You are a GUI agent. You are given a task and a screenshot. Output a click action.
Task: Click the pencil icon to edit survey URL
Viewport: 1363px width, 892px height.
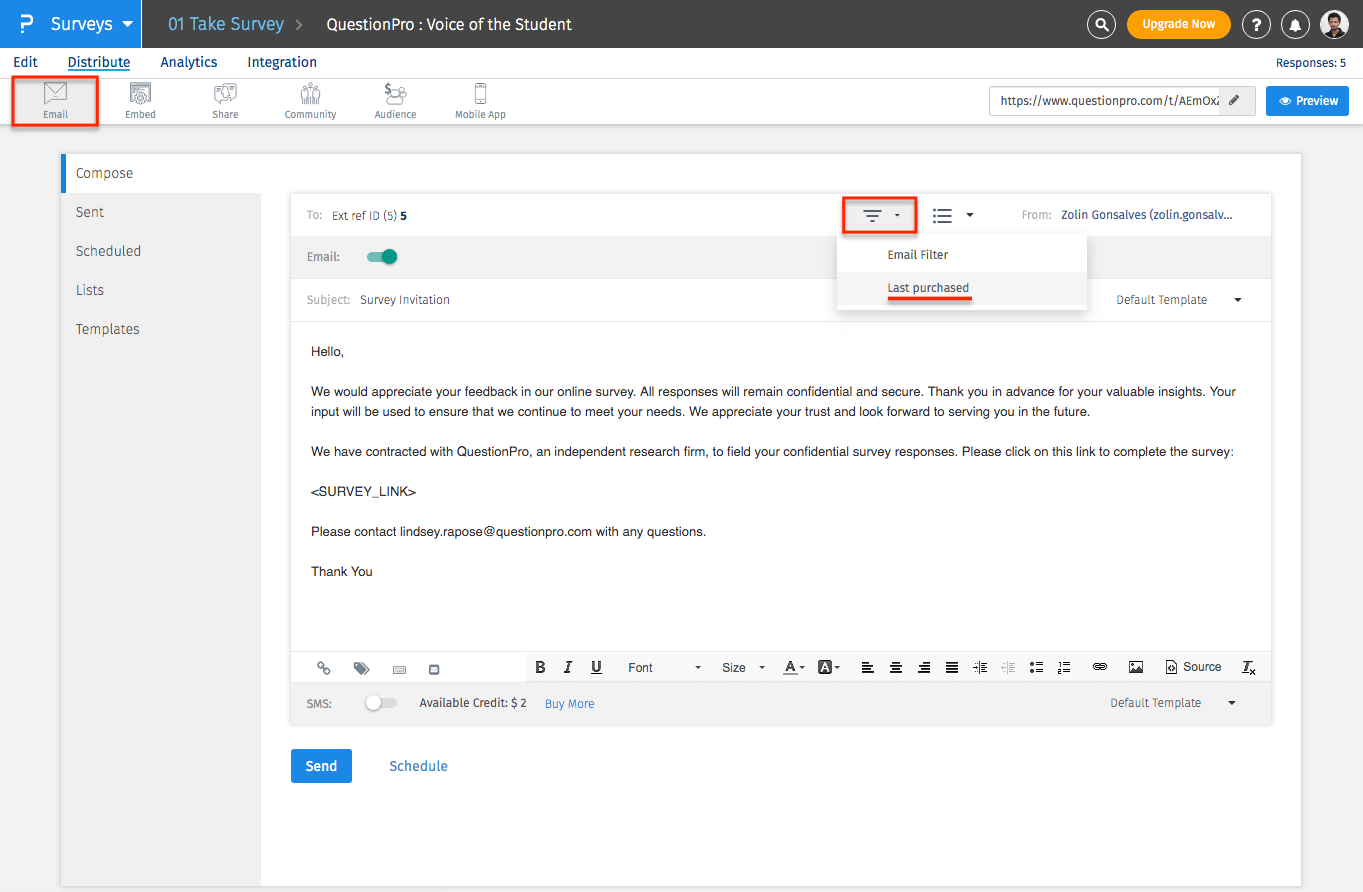click(1236, 100)
